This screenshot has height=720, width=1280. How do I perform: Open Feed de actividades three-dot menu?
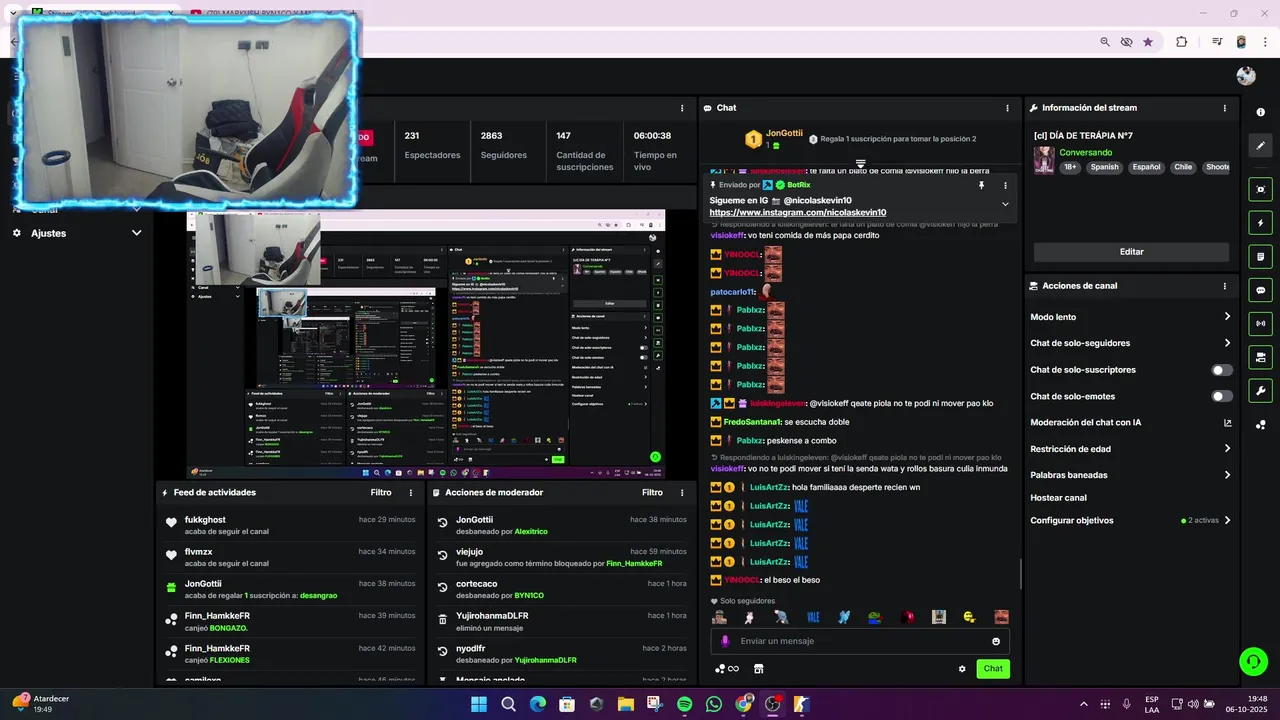click(x=411, y=493)
